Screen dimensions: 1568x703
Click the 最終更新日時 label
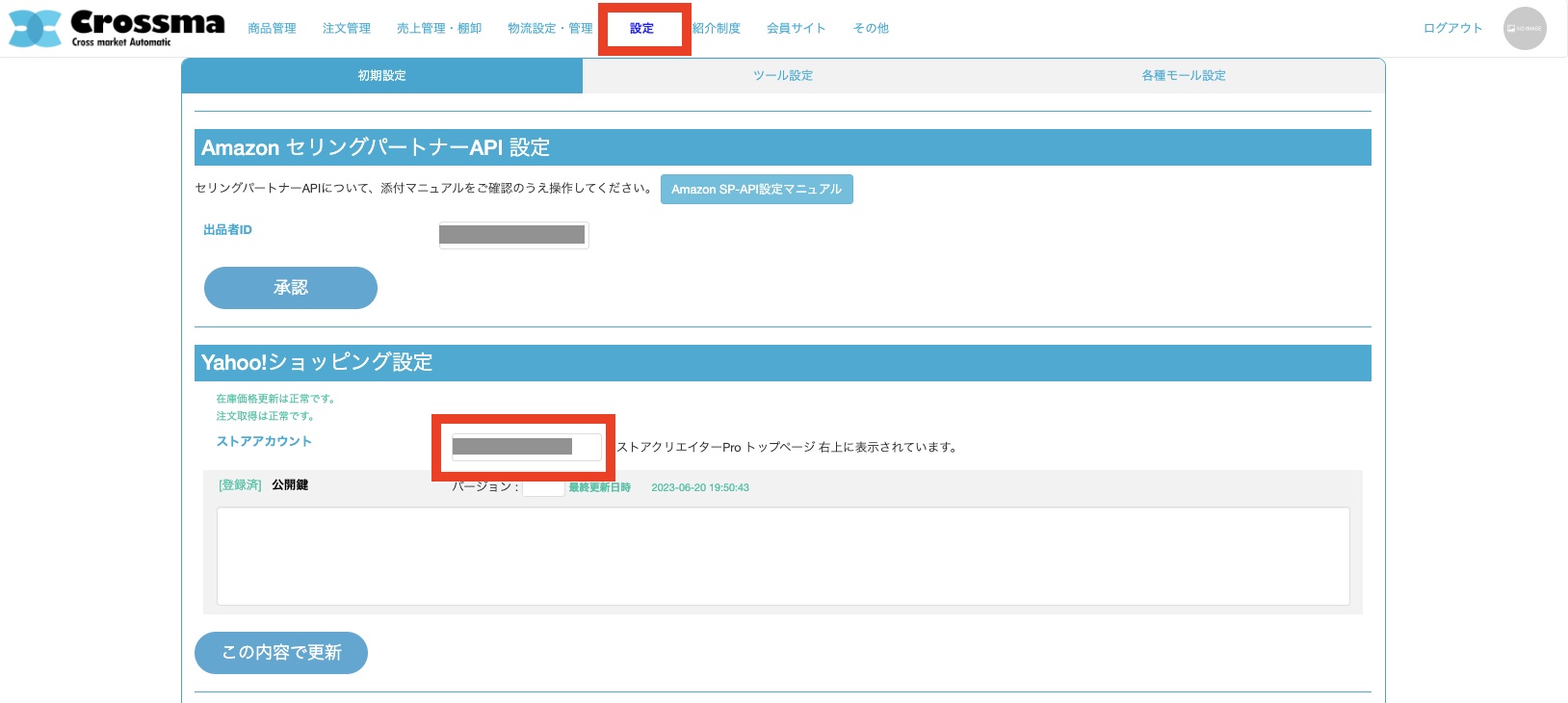coord(599,487)
